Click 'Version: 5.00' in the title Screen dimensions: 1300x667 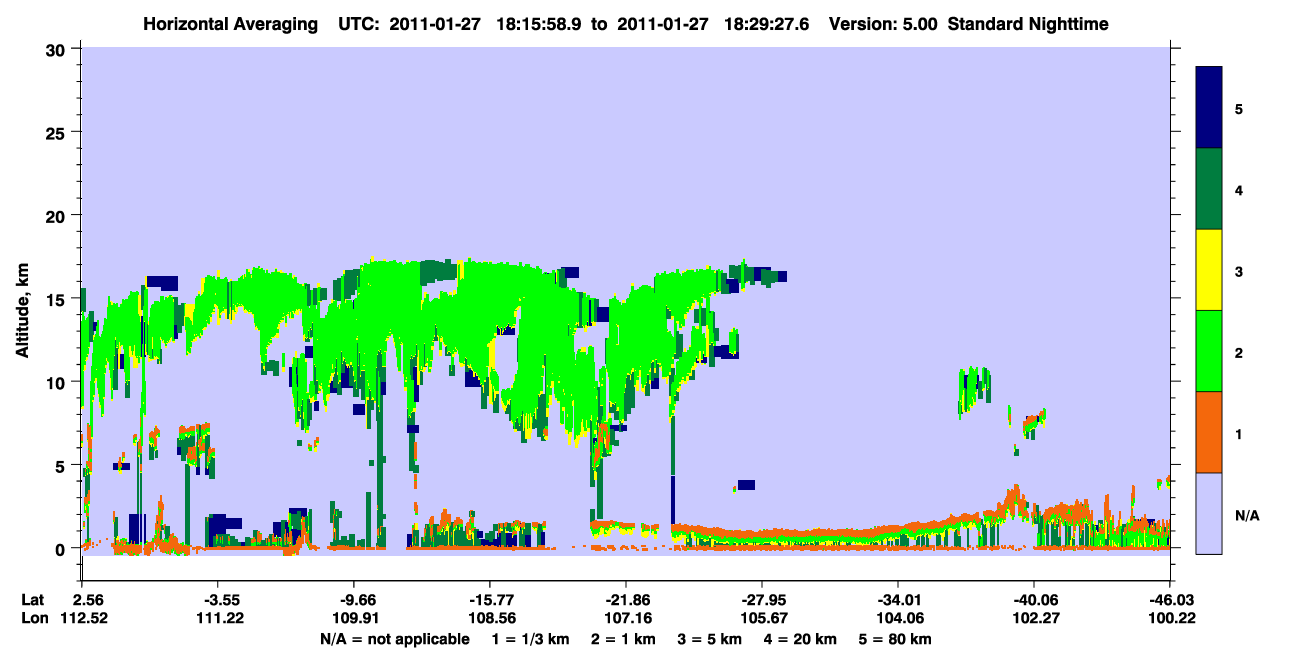pyautogui.click(x=883, y=23)
